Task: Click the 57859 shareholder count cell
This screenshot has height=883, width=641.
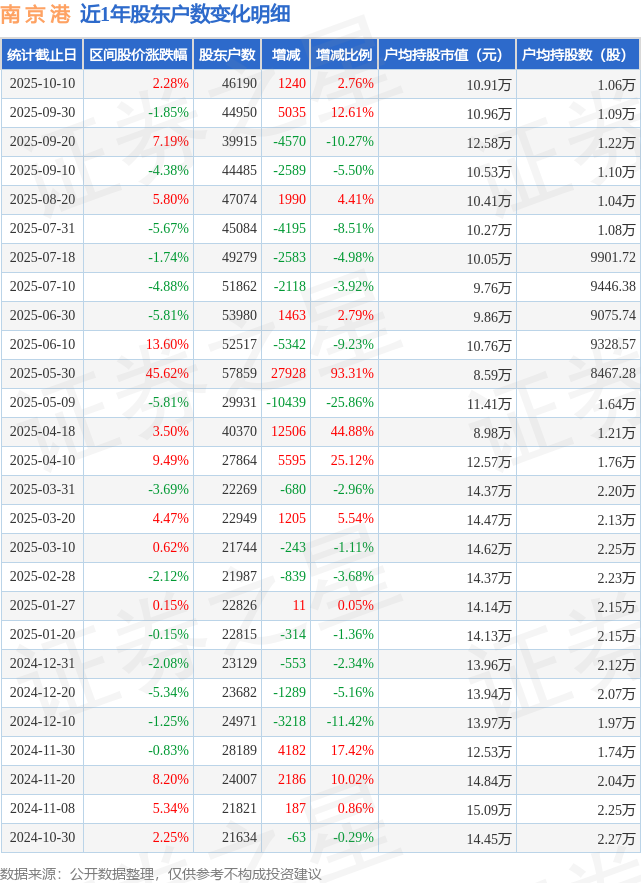Action: (x=238, y=373)
